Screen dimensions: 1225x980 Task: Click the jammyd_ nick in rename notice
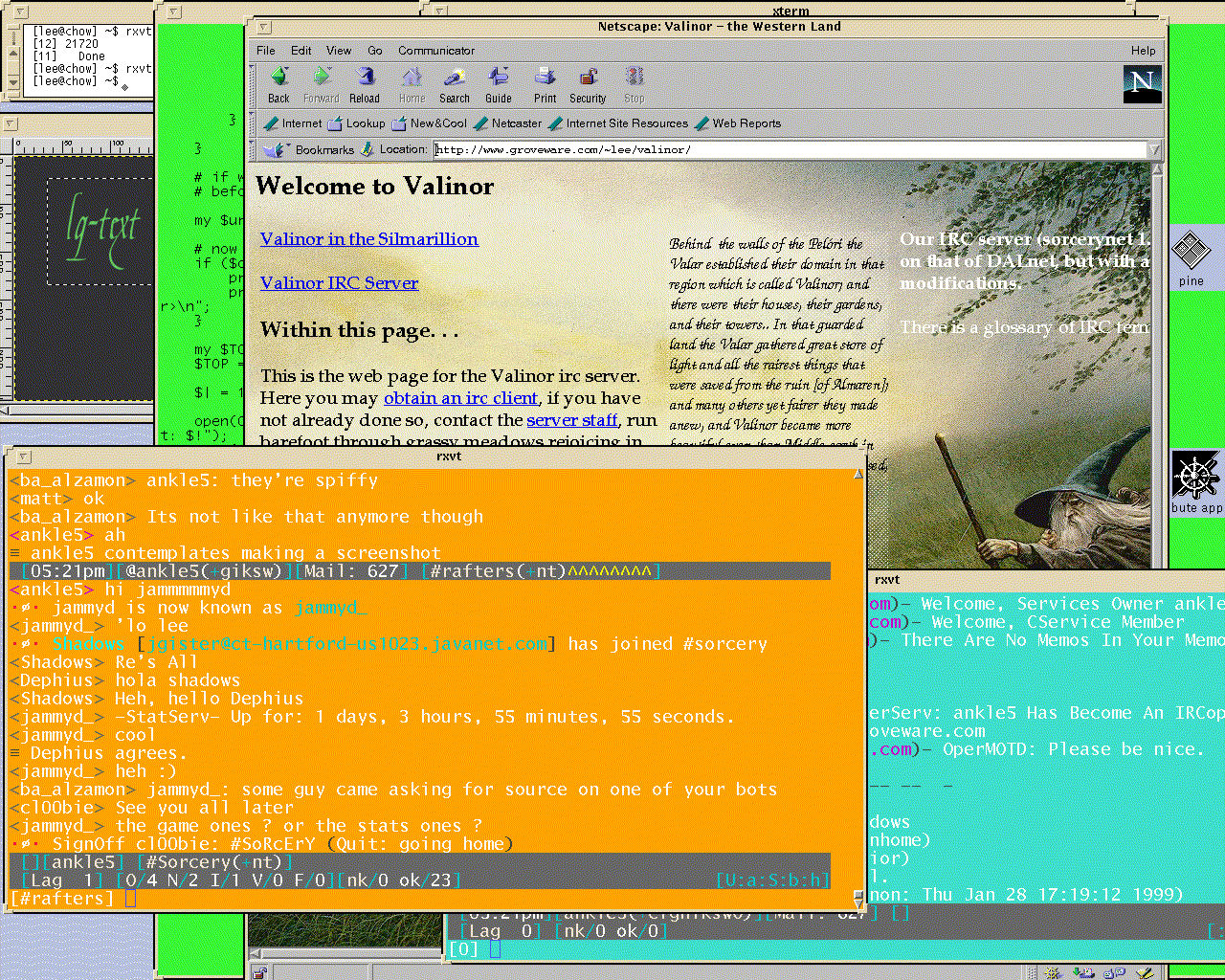(331, 608)
